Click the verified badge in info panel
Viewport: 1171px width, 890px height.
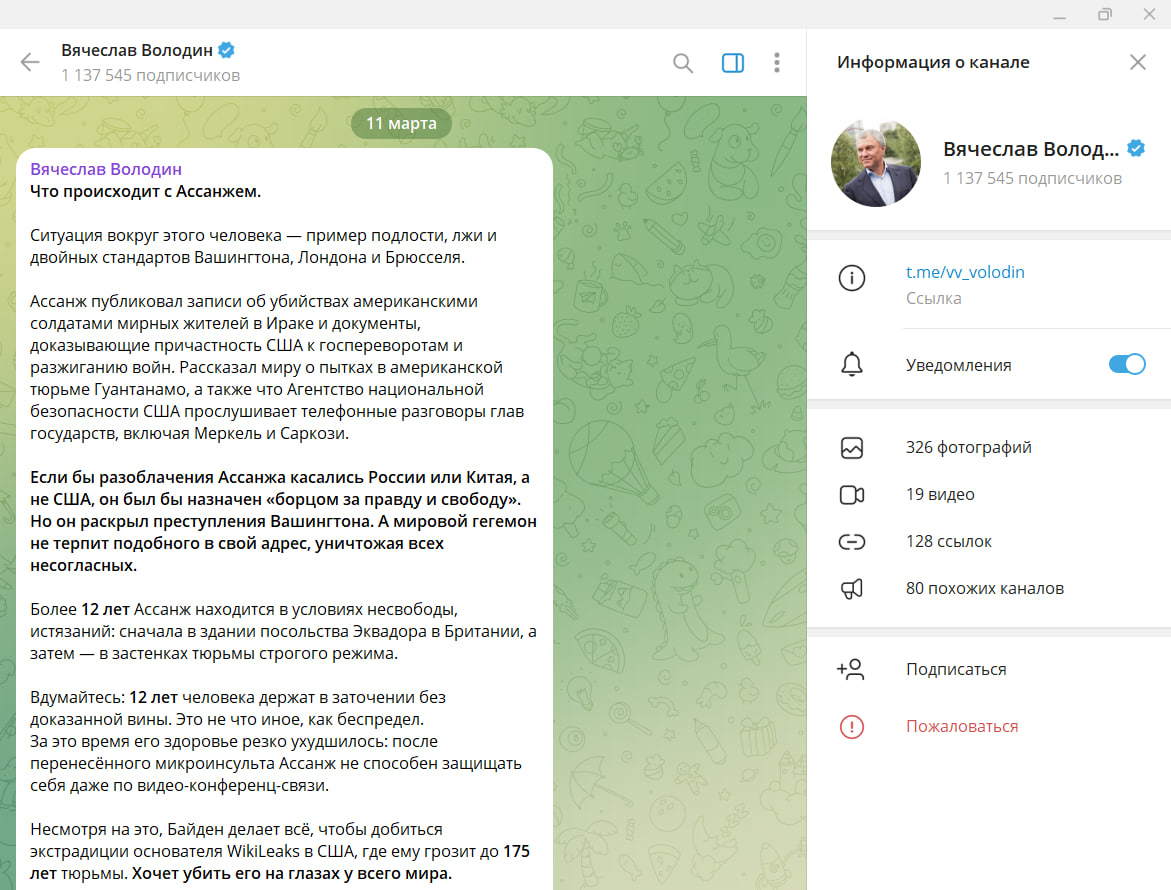(x=1136, y=148)
